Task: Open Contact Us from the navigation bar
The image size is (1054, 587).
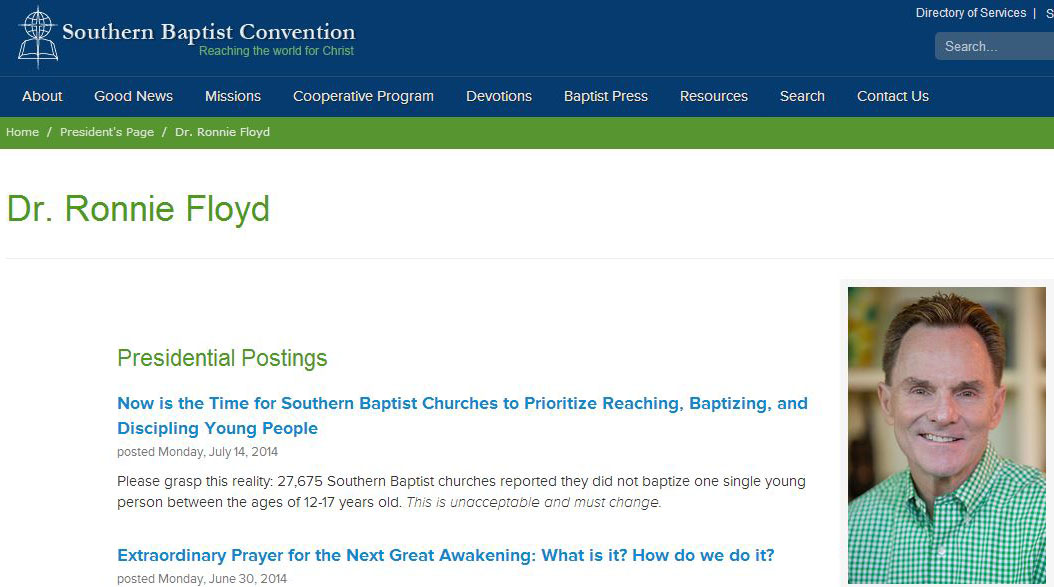Action: 893,96
